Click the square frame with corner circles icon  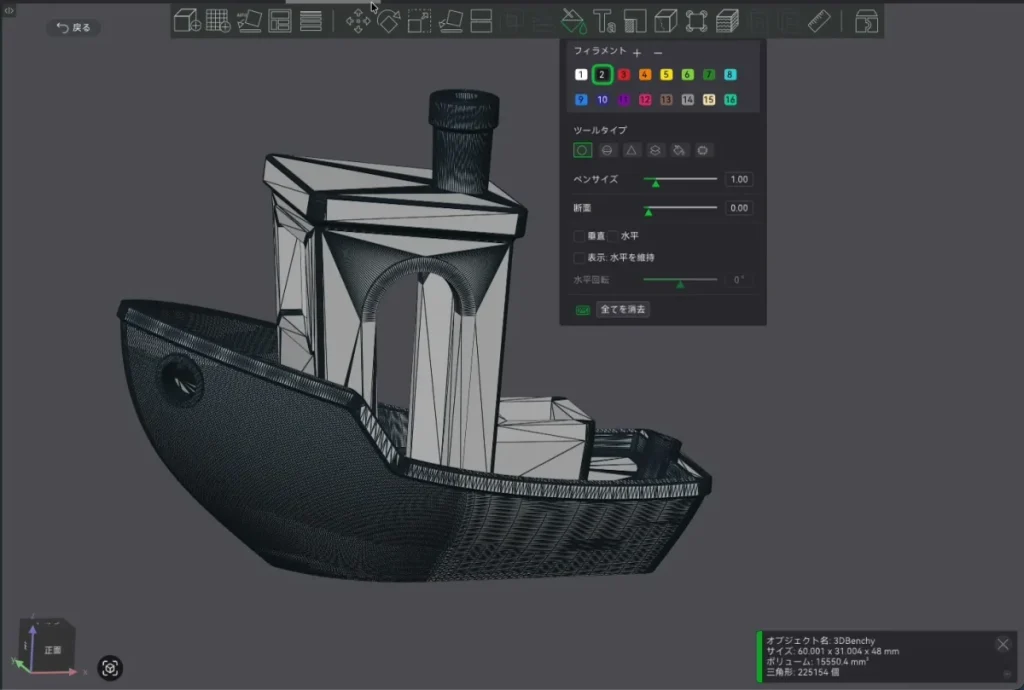[x=696, y=21]
